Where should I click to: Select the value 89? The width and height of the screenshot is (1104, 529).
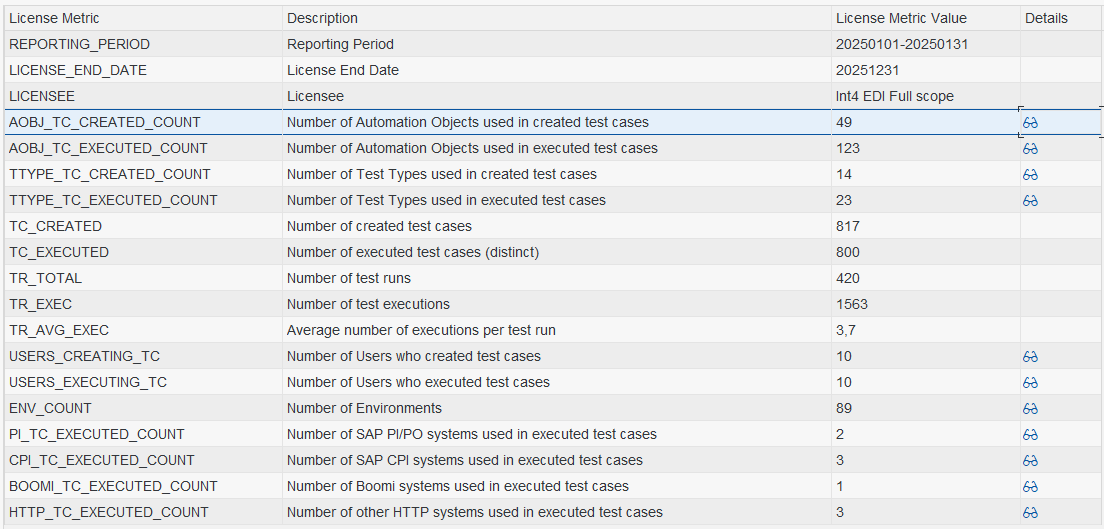pyautogui.click(x=843, y=409)
